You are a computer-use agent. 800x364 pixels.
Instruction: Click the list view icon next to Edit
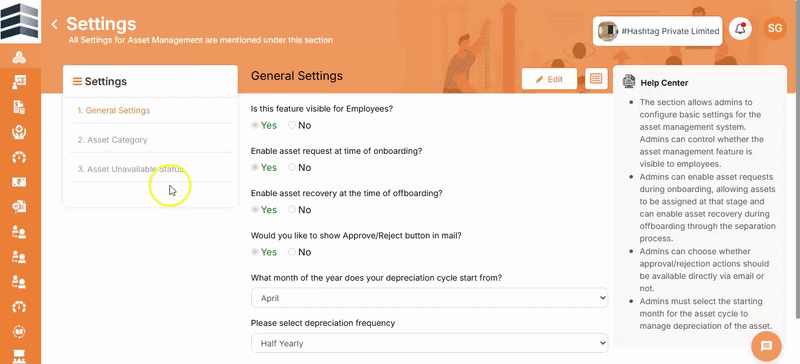596,79
